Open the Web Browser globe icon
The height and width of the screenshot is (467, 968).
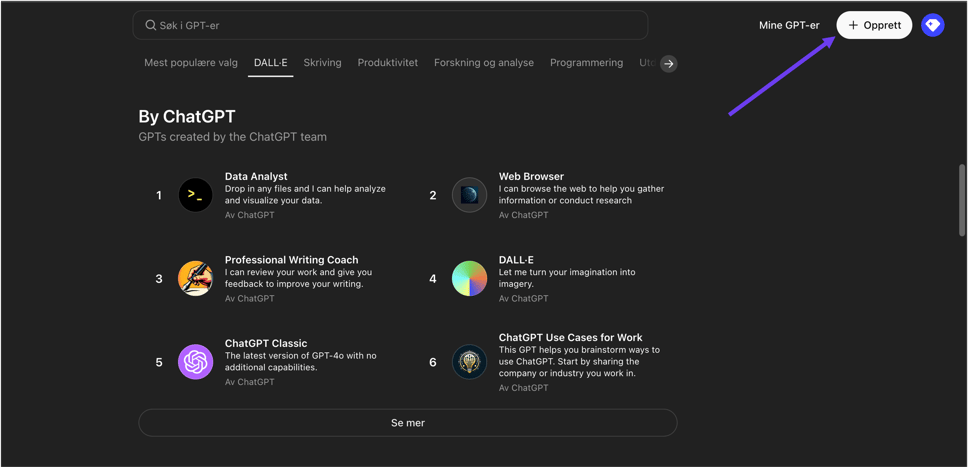(469, 195)
